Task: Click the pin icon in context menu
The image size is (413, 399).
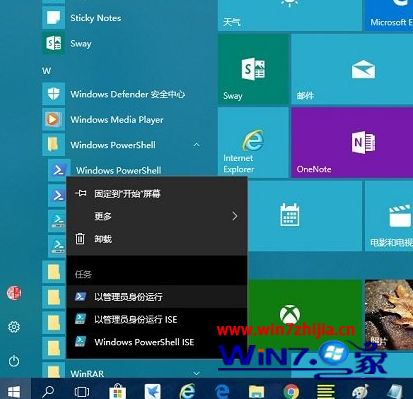Action: pos(80,193)
